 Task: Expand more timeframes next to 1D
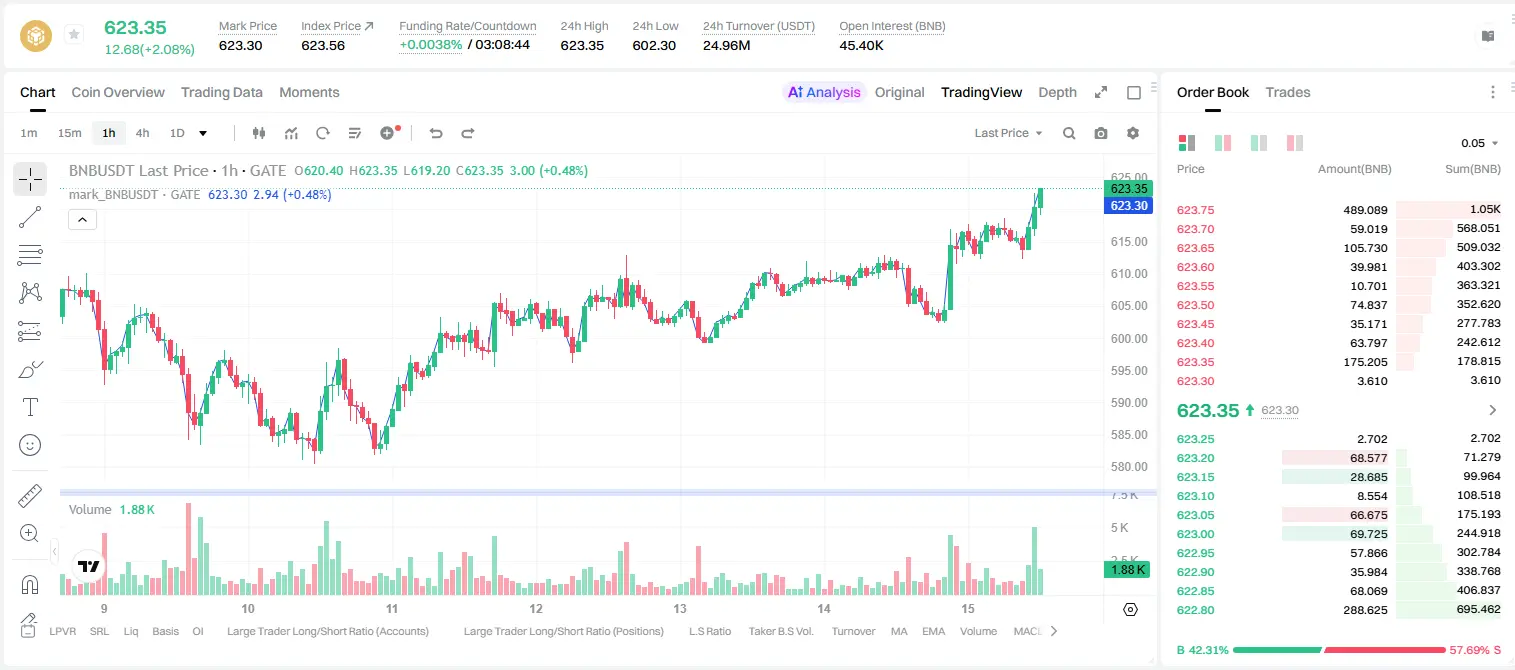point(203,133)
